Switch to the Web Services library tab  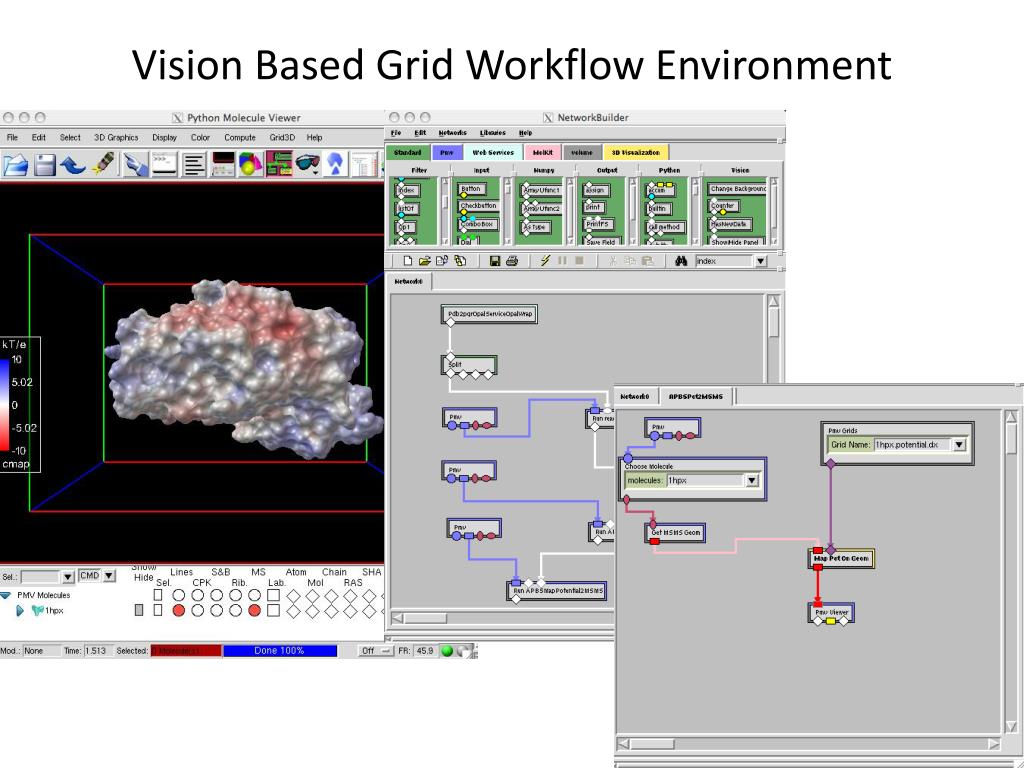[492, 152]
